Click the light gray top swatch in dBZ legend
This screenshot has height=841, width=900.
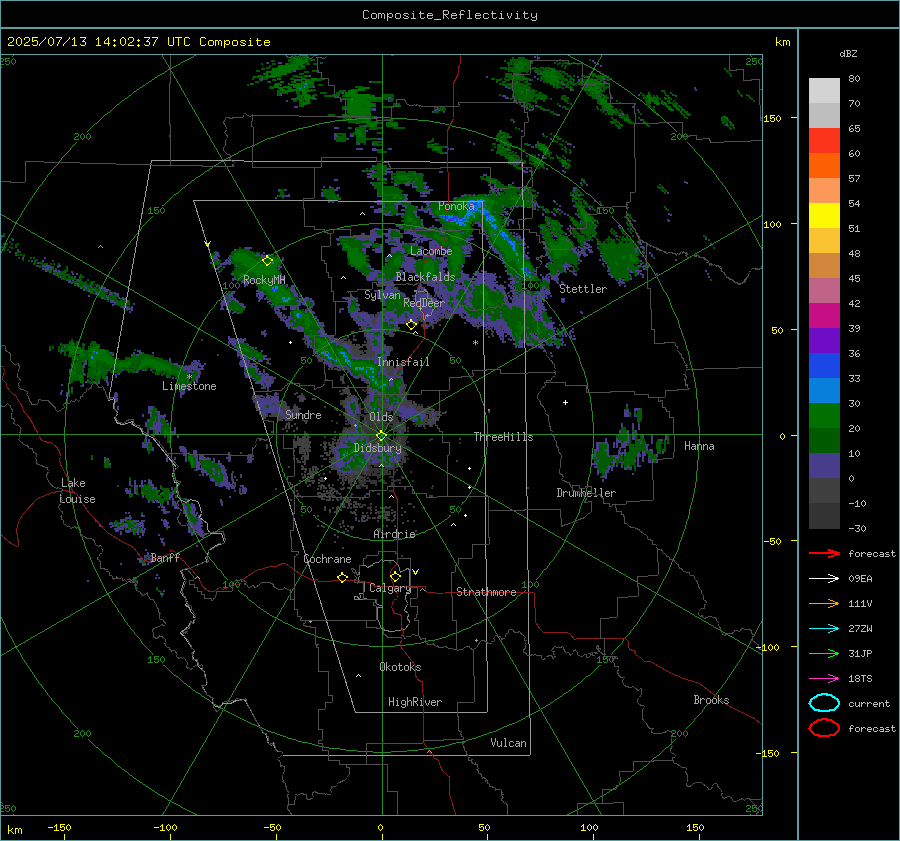824,91
